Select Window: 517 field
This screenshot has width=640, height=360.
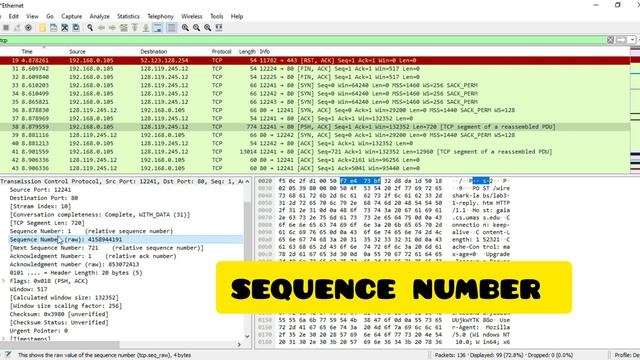(x=29, y=289)
